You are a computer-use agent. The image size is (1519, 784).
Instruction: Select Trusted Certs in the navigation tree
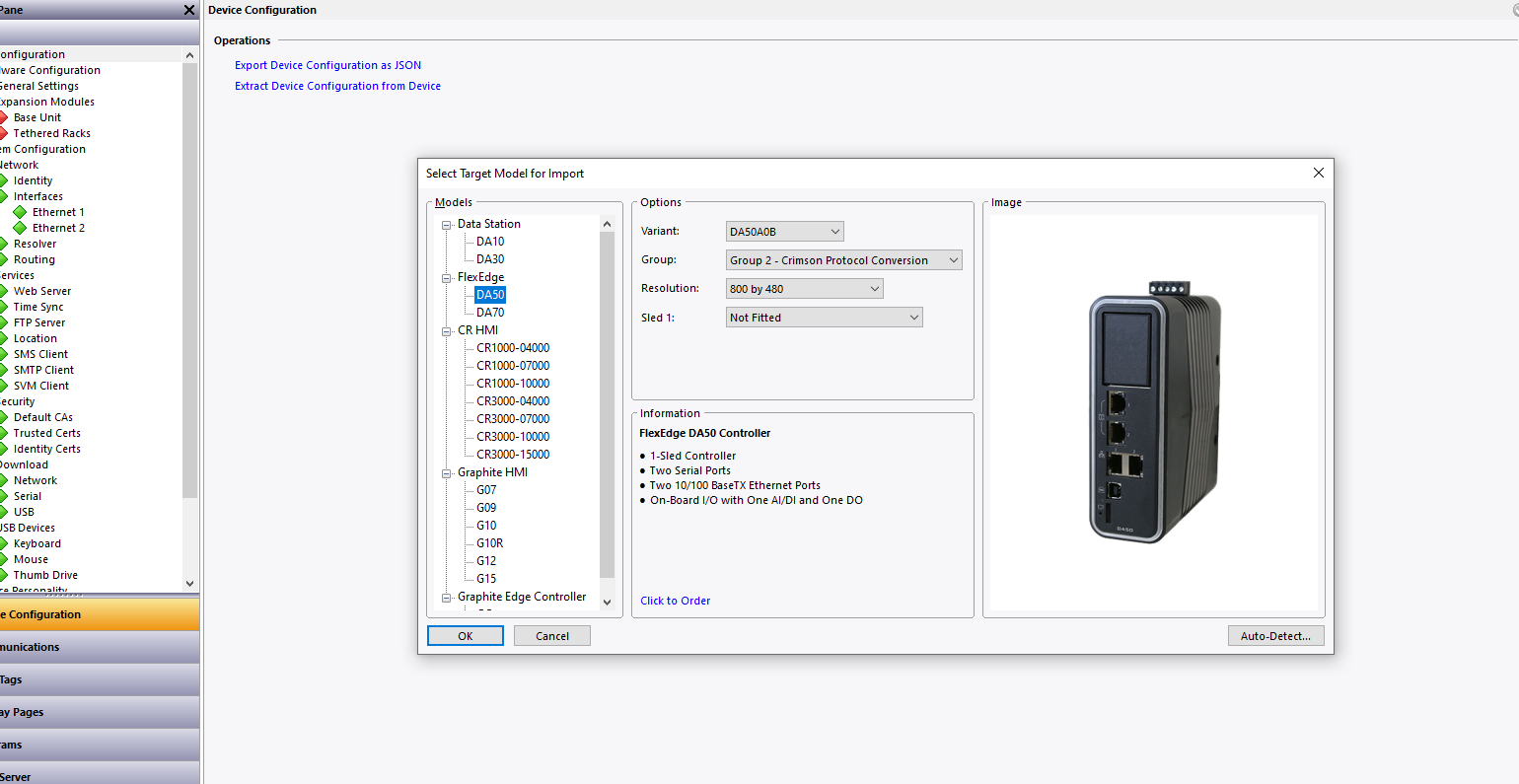pyautogui.click(x=47, y=433)
